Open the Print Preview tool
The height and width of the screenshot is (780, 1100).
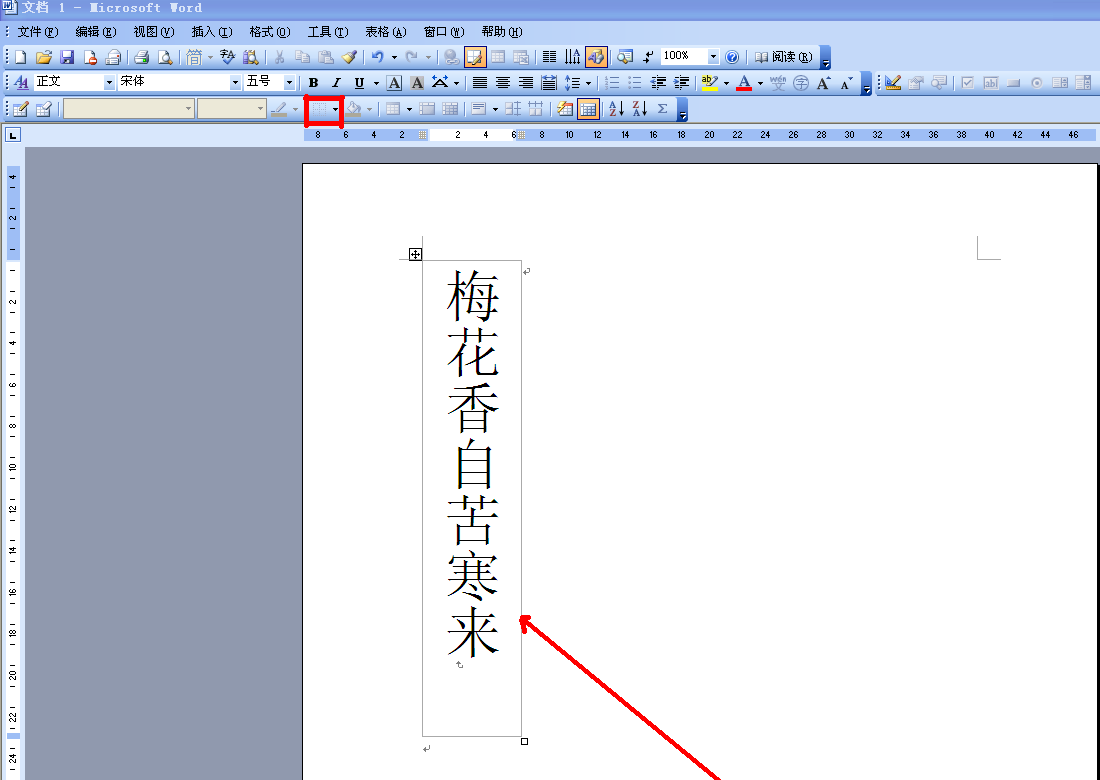point(164,57)
